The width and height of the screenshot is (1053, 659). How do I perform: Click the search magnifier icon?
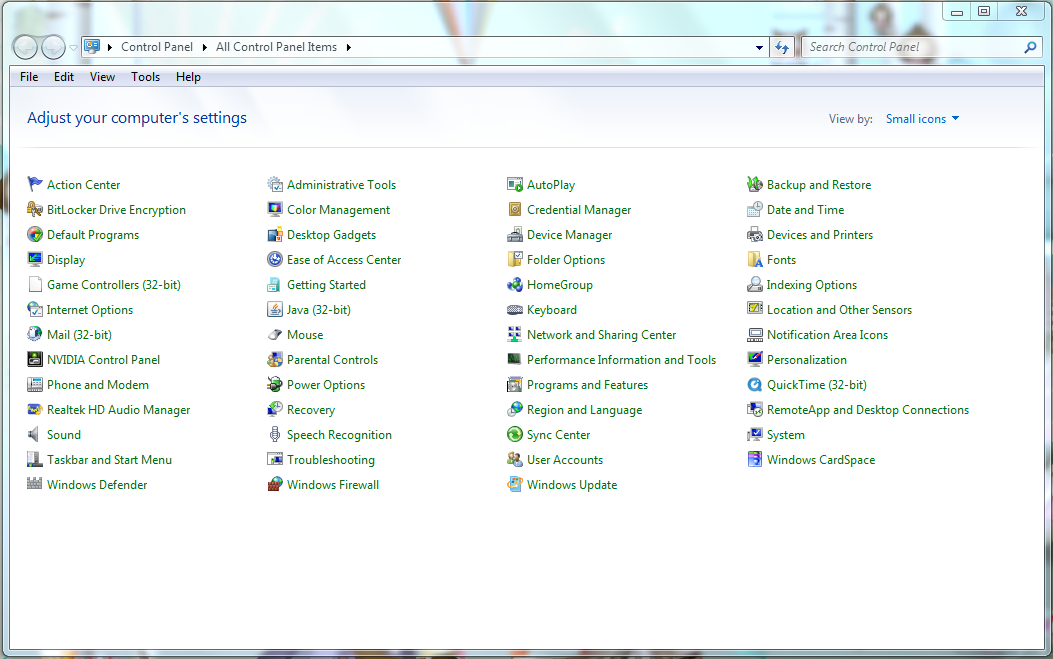point(1030,47)
